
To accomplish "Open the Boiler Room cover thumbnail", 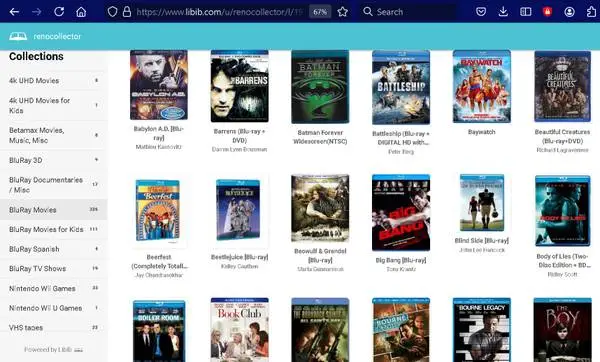I will pyautogui.click(x=159, y=331).
